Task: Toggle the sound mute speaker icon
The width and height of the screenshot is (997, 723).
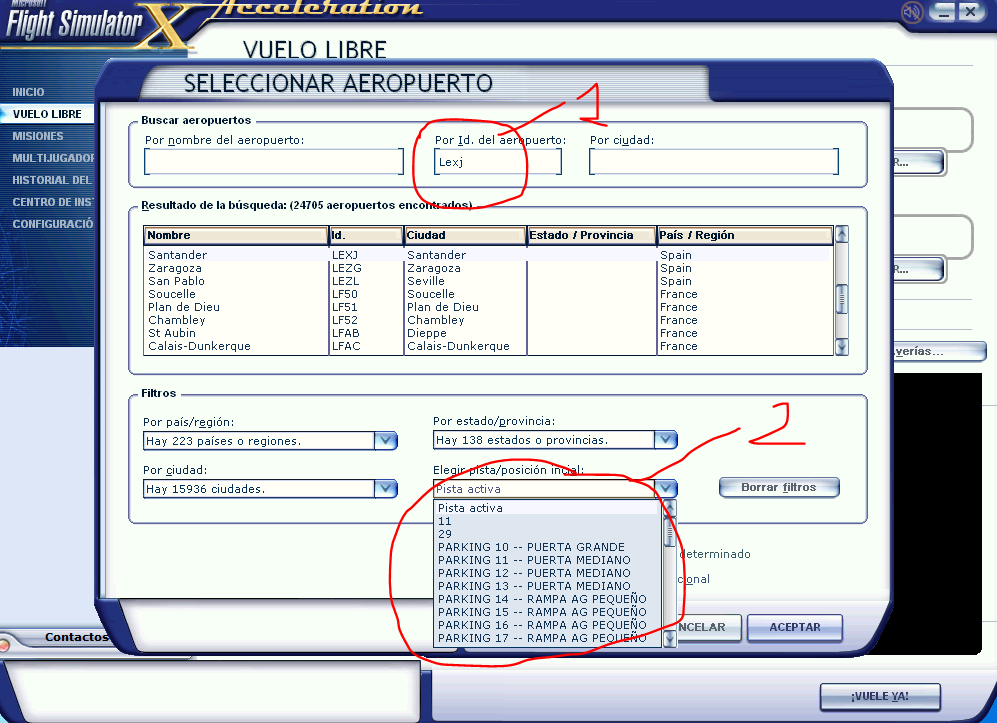Action: pos(911,12)
